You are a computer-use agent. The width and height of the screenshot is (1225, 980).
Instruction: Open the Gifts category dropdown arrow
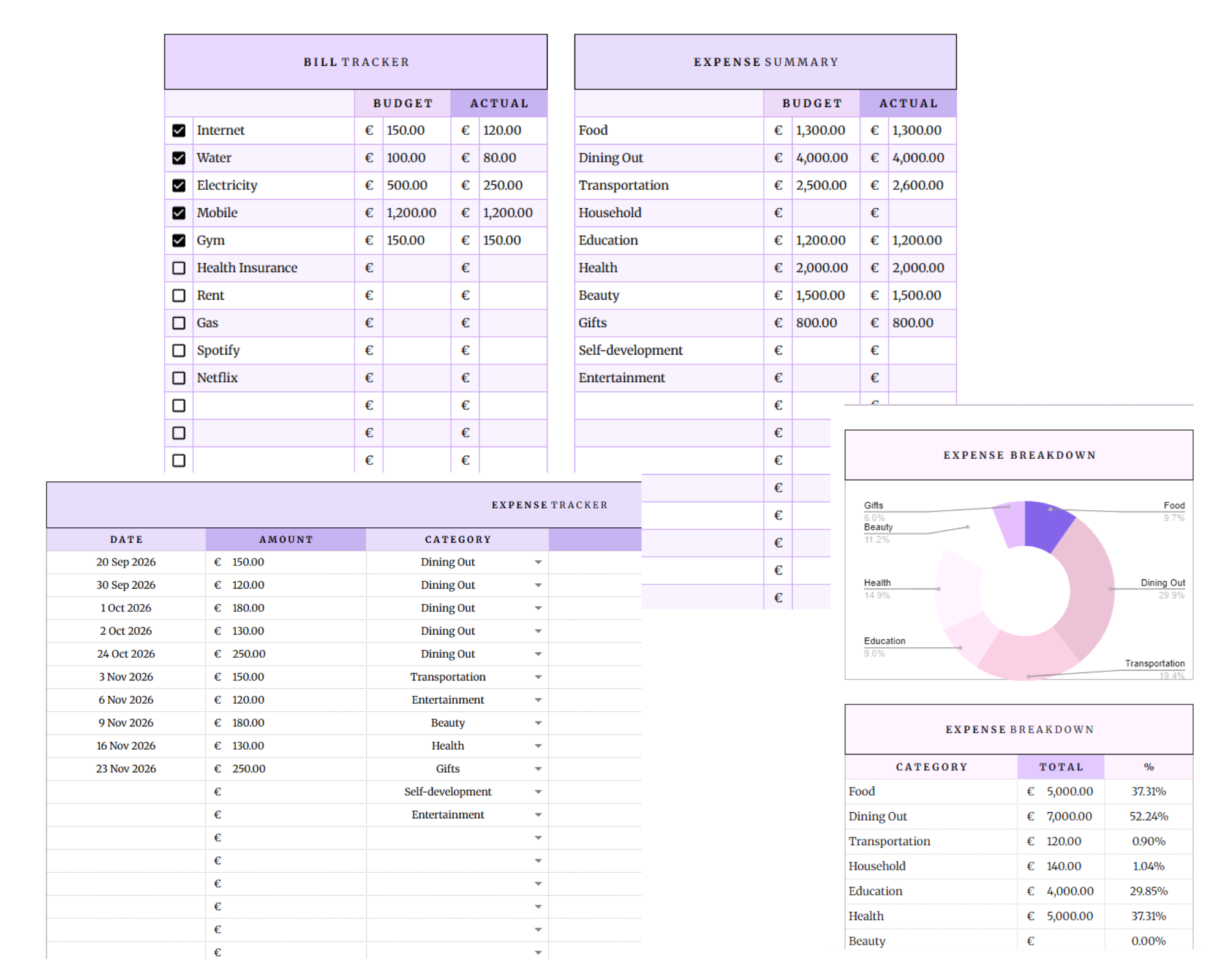click(538, 769)
